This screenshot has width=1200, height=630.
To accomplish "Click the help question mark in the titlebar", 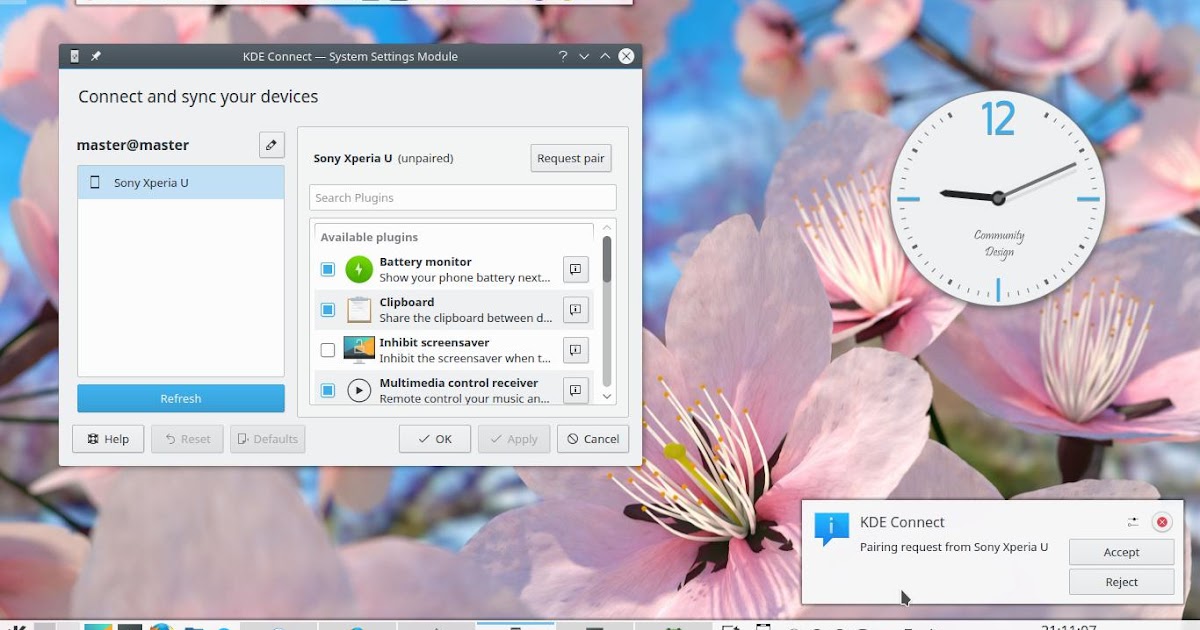I will [562, 56].
